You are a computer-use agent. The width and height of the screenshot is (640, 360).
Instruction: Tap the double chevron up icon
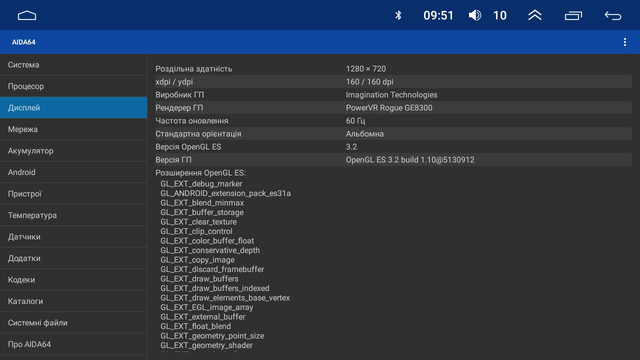click(535, 16)
